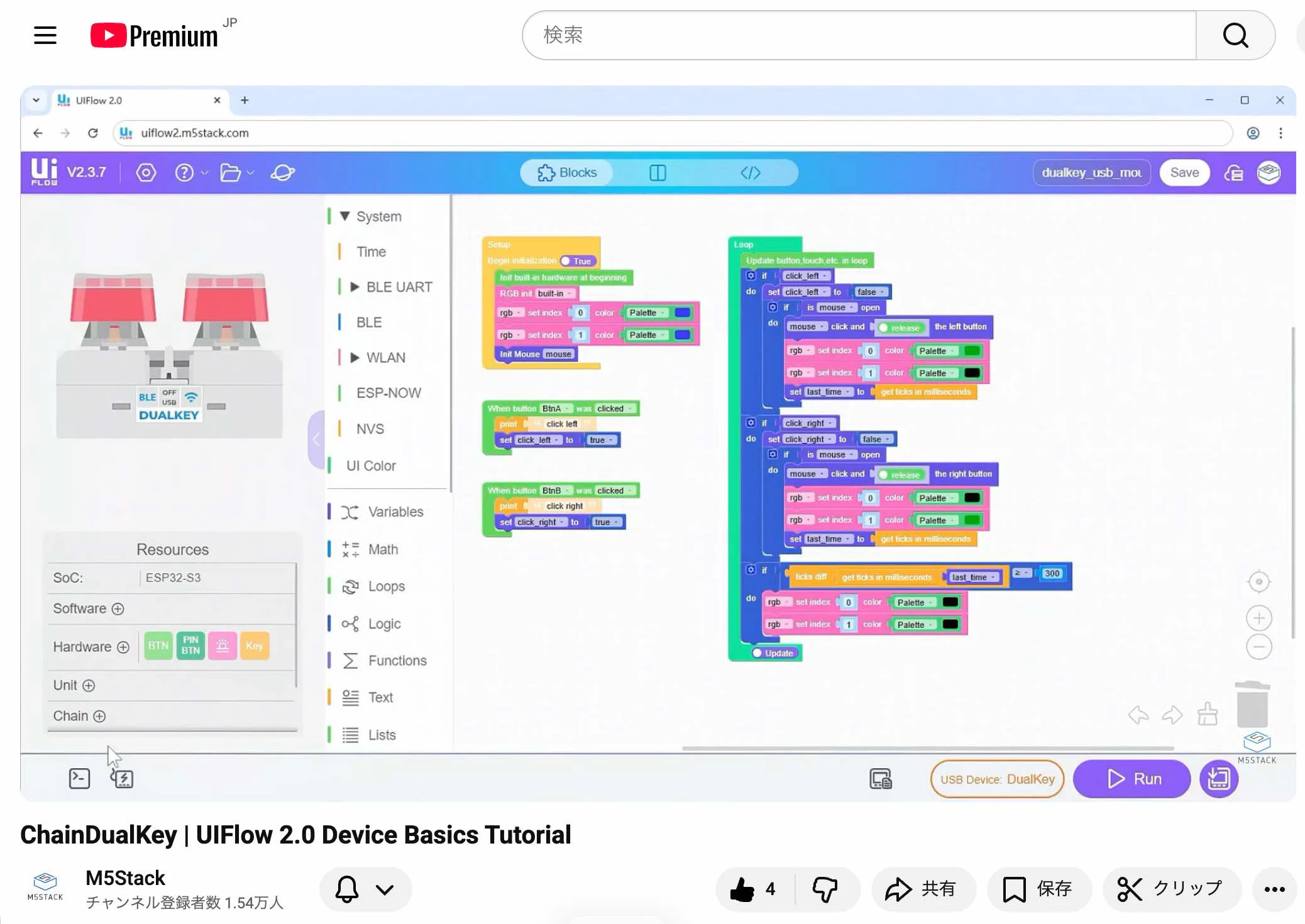Click the planet icon in UIFlow header
This screenshot has width=1305, height=924.
(x=283, y=172)
